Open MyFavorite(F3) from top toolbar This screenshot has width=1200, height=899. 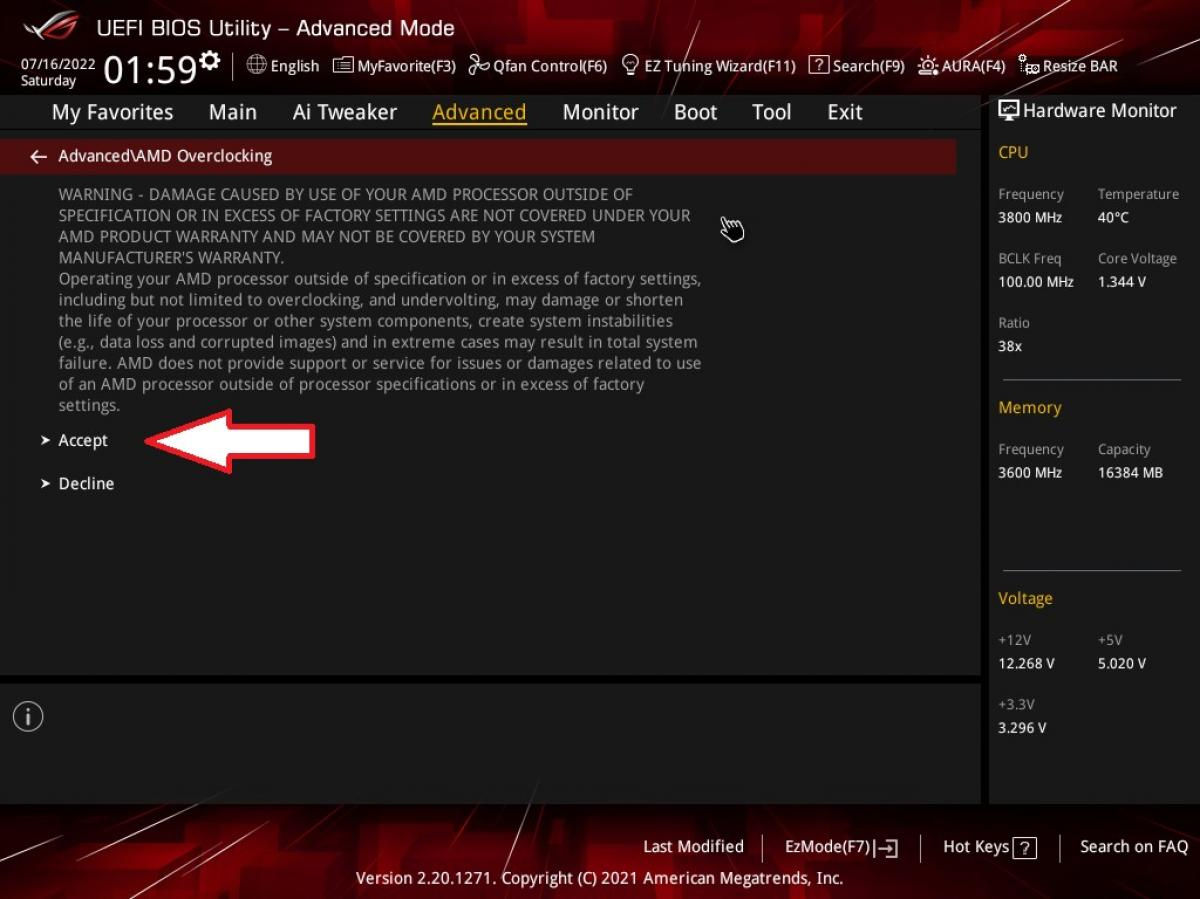click(x=394, y=66)
